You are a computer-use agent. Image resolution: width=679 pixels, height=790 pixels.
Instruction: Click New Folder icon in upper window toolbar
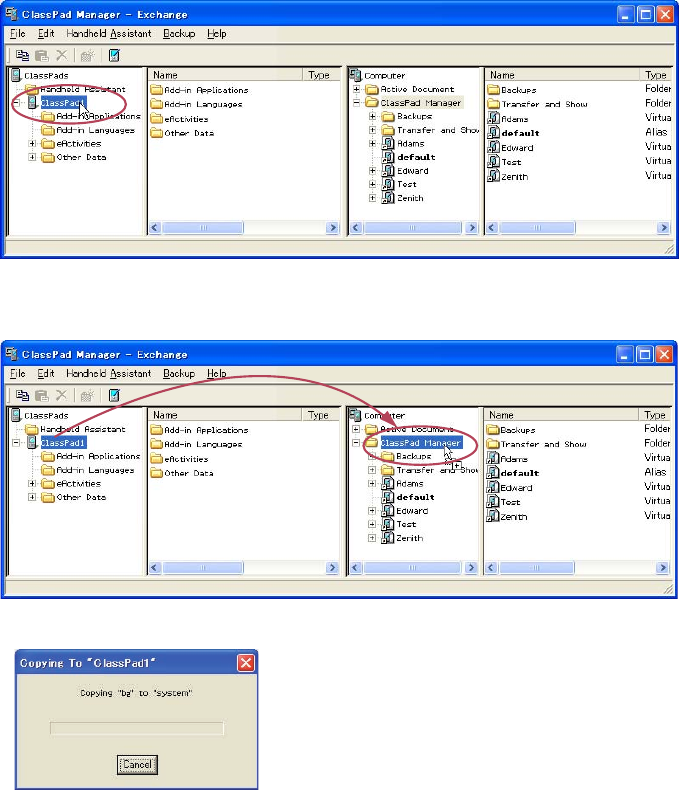(87, 55)
